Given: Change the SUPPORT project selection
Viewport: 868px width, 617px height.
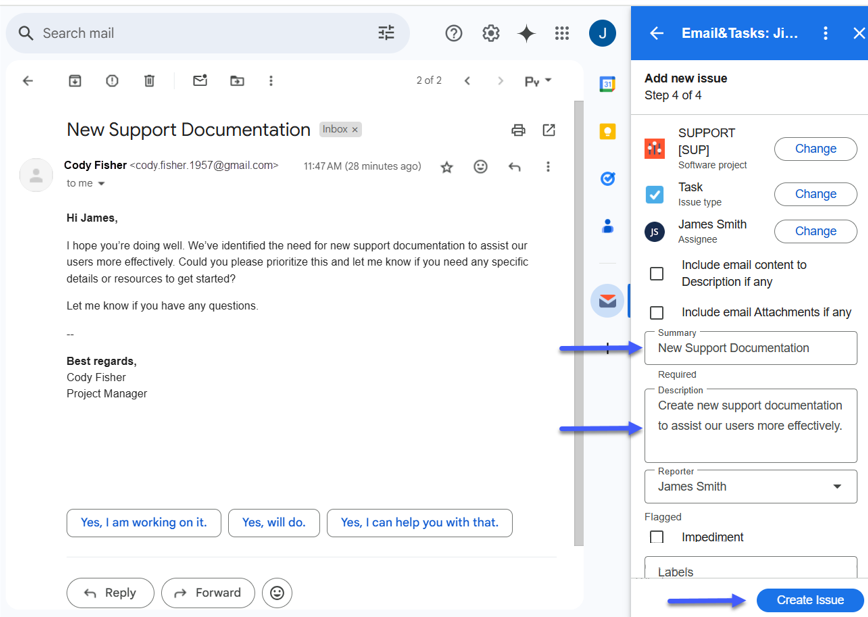Looking at the screenshot, I should [815, 149].
